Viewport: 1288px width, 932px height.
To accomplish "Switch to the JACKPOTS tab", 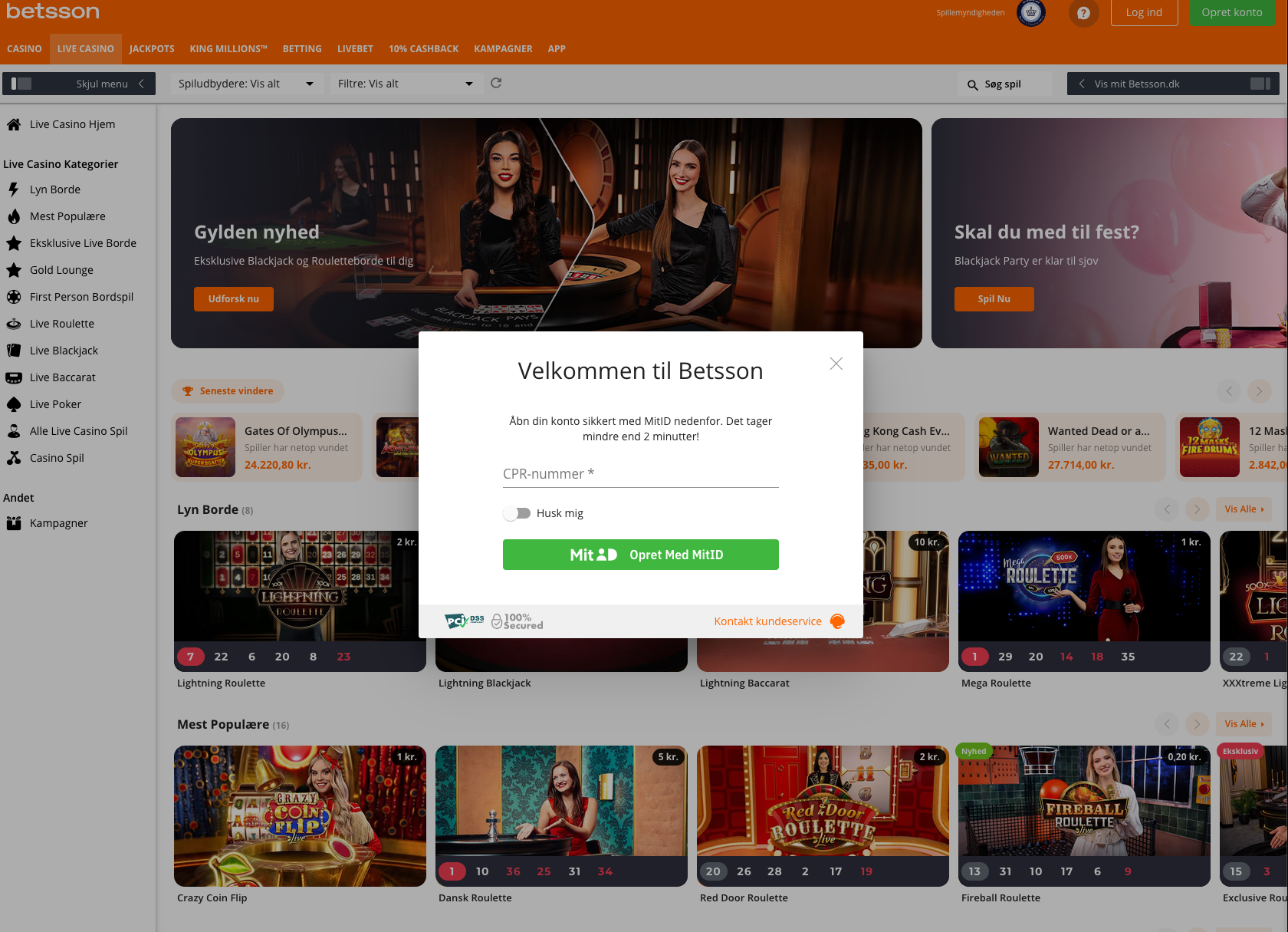I will (x=152, y=48).
